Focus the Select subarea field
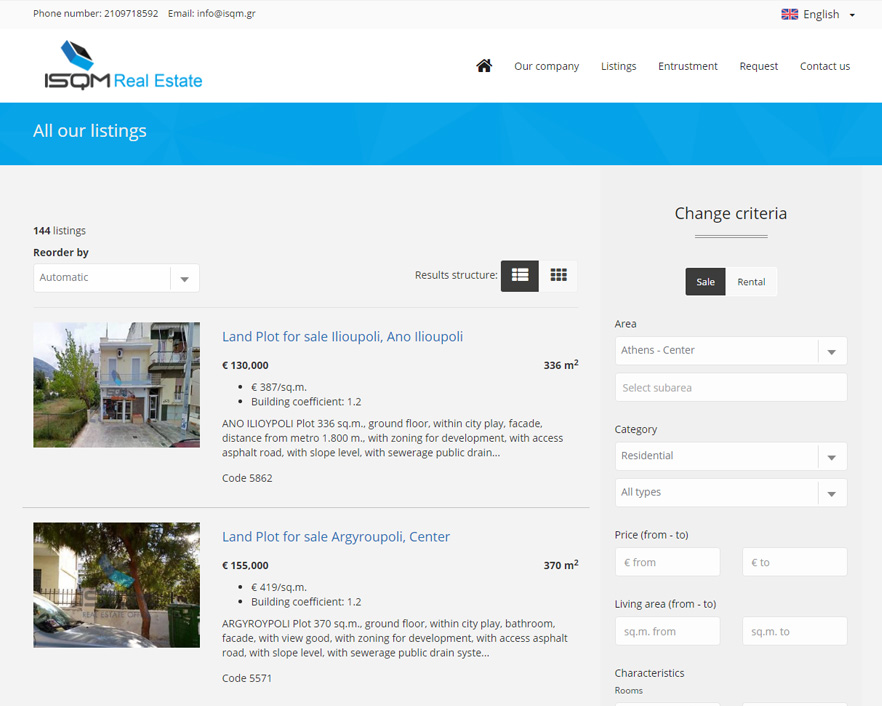The image size is (882, 706). 731,388
